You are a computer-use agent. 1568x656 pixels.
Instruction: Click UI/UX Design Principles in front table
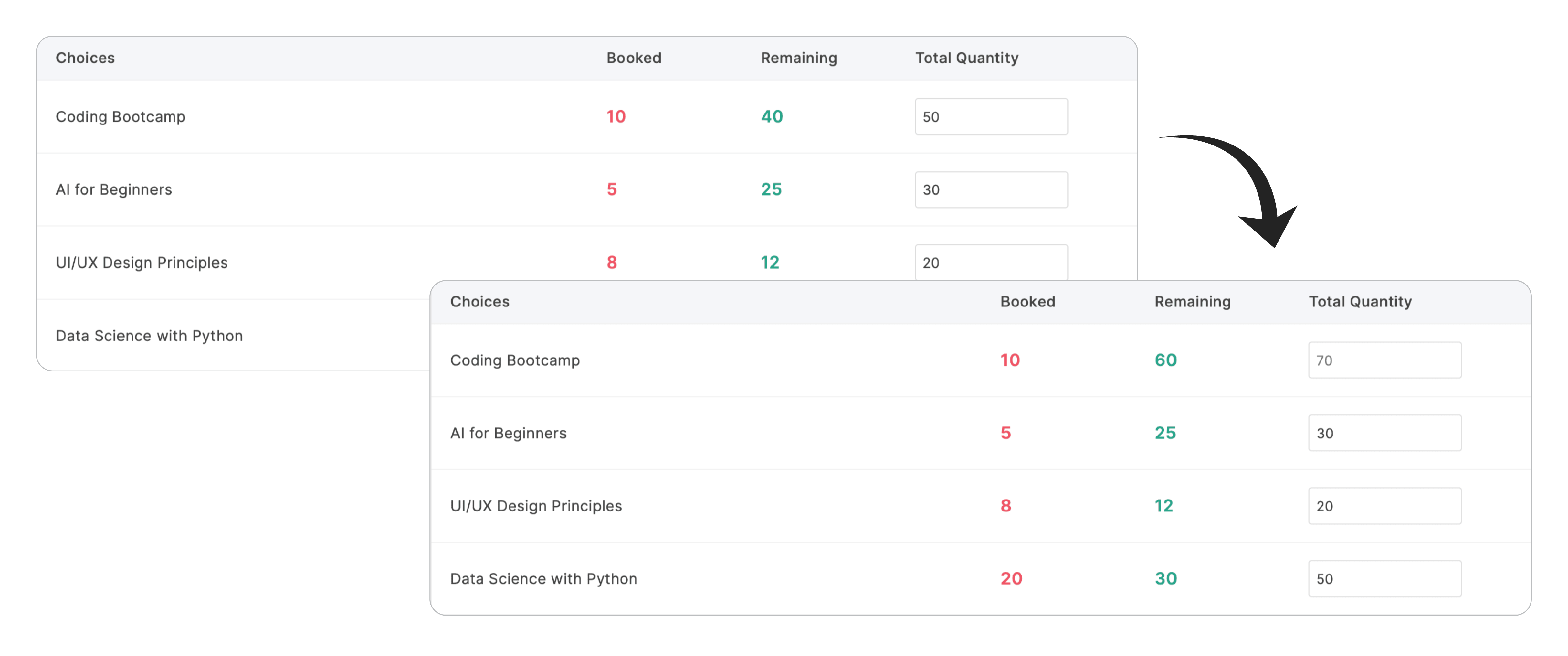coord(536,506)
